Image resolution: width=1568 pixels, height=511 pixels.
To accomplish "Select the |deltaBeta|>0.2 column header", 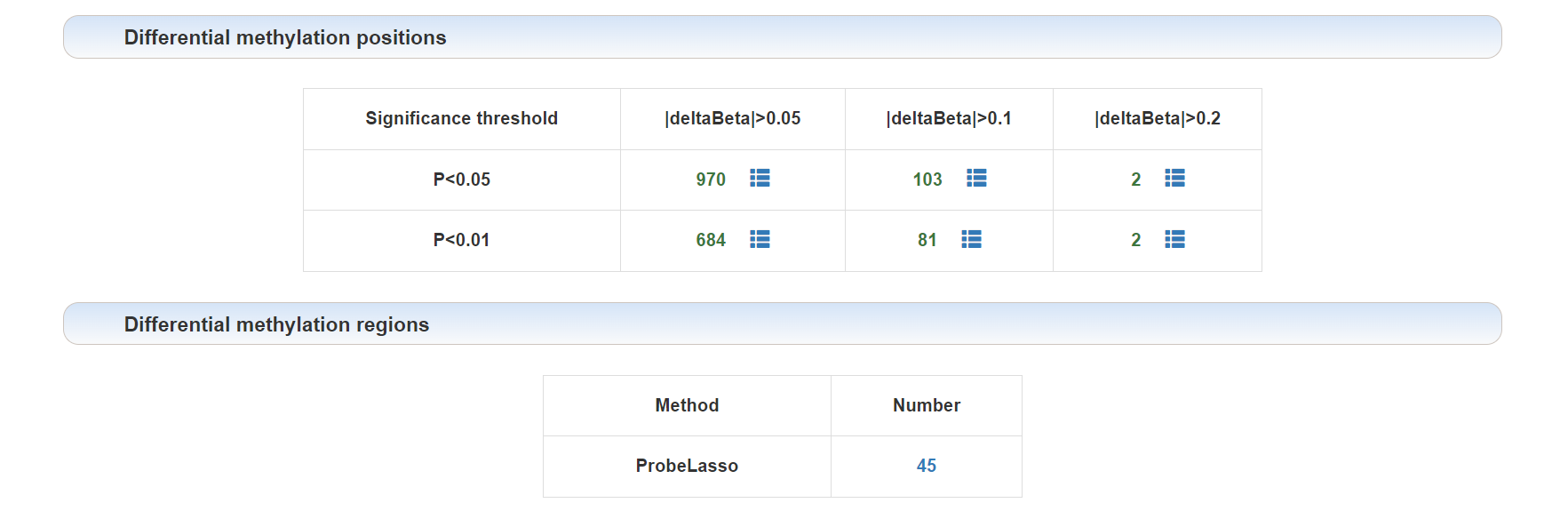I will point(1158,118).
